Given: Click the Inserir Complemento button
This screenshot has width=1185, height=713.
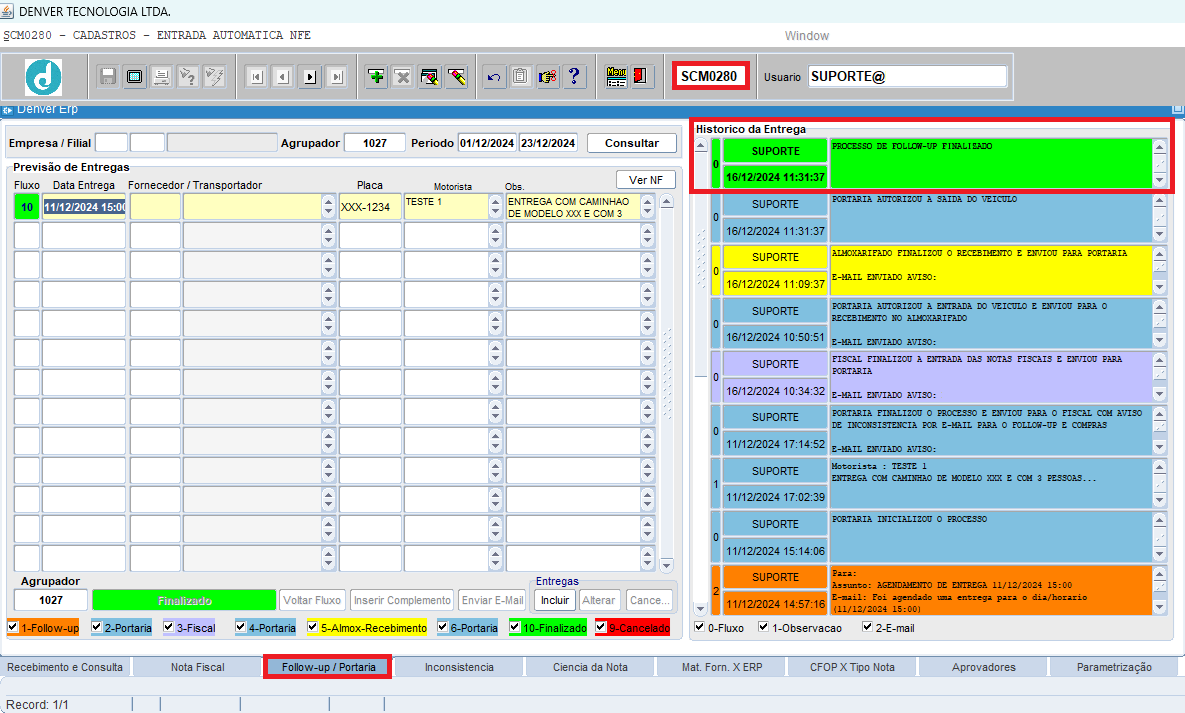Looking at the screenshot, I should tap(402, 600).
